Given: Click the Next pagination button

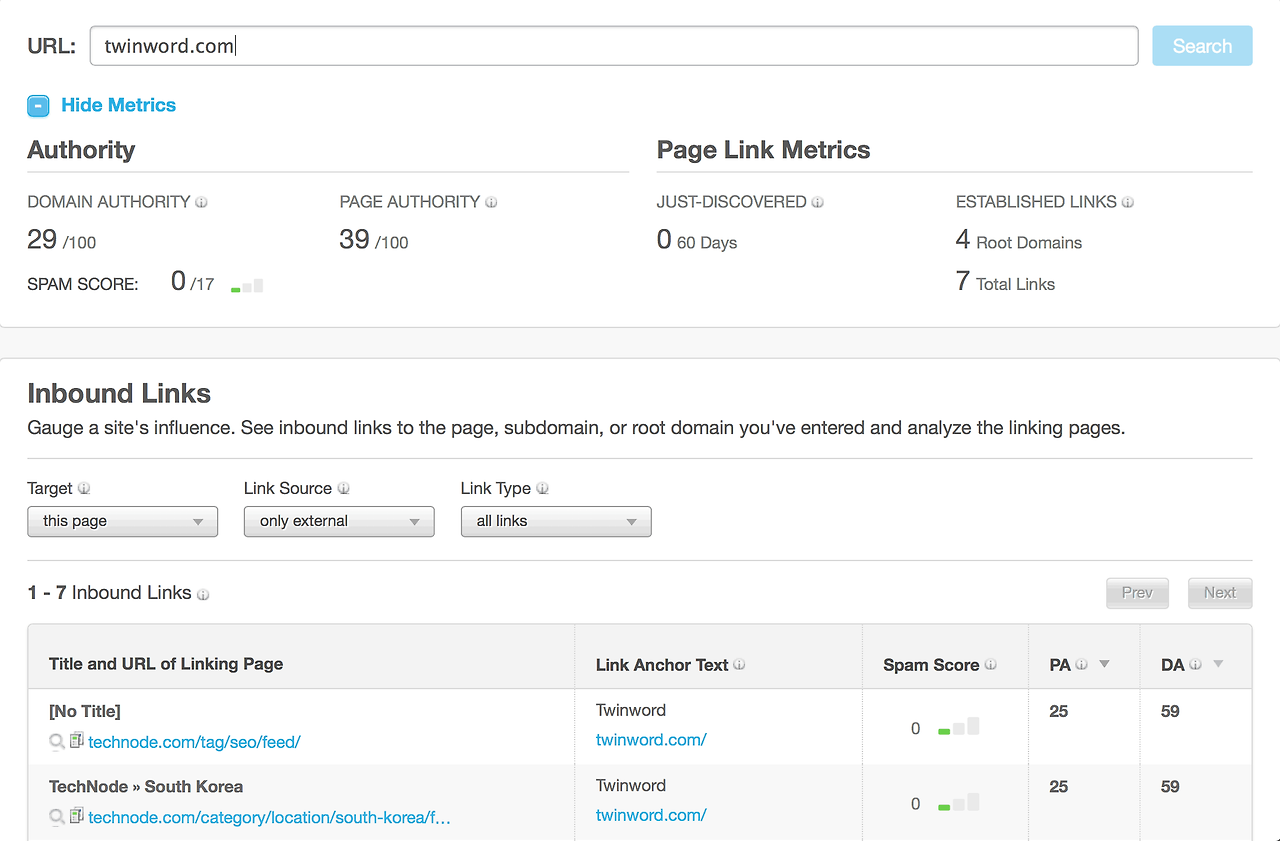Looking at the screenshot, I should [1219, 592].
